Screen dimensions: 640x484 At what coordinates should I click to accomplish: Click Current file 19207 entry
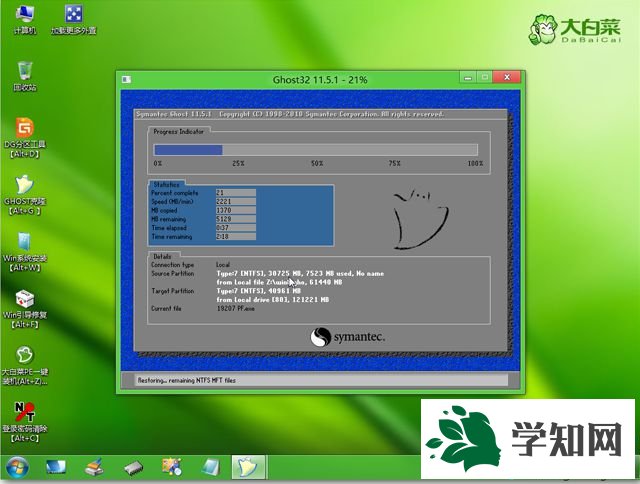tap(236, 309)
